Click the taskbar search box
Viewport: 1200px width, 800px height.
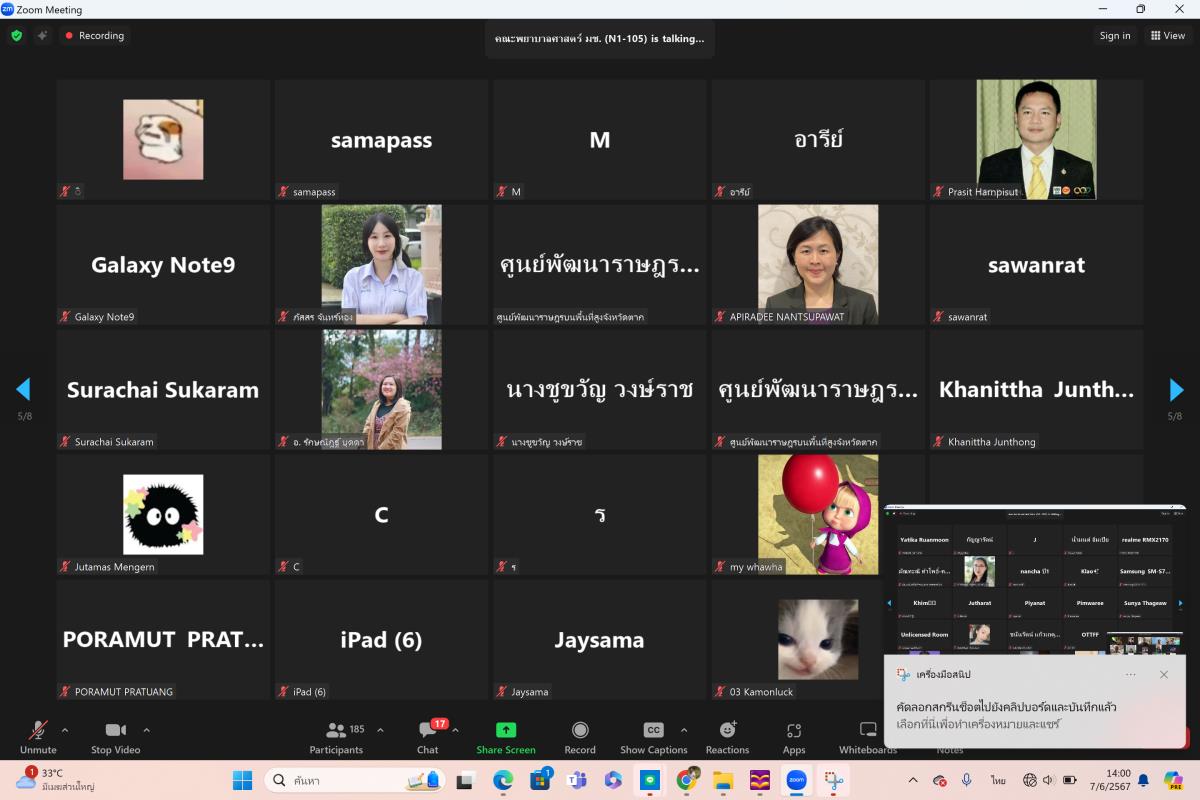pyautogui.click(x=355, y=780)
